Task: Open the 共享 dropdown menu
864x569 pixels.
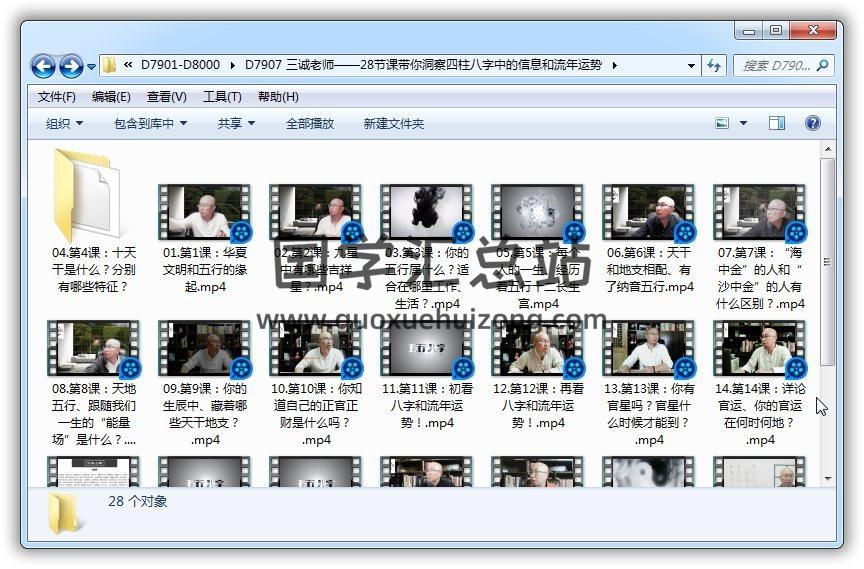Action: point(236,123)
